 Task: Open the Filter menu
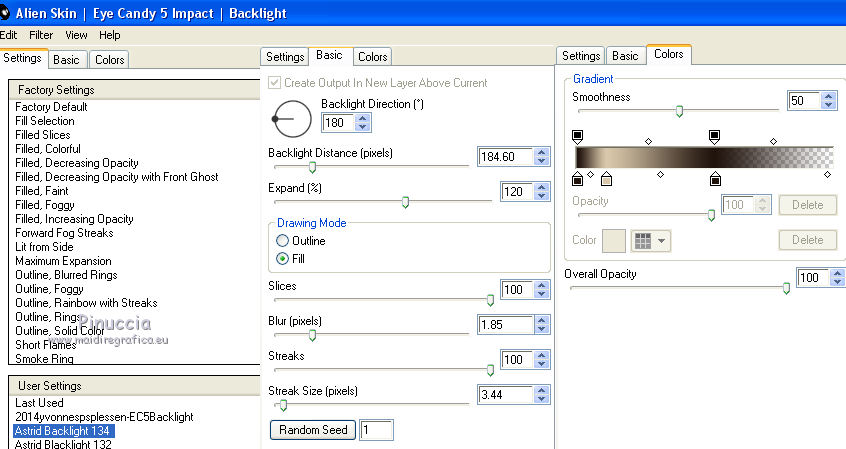(x=41, y=35)
